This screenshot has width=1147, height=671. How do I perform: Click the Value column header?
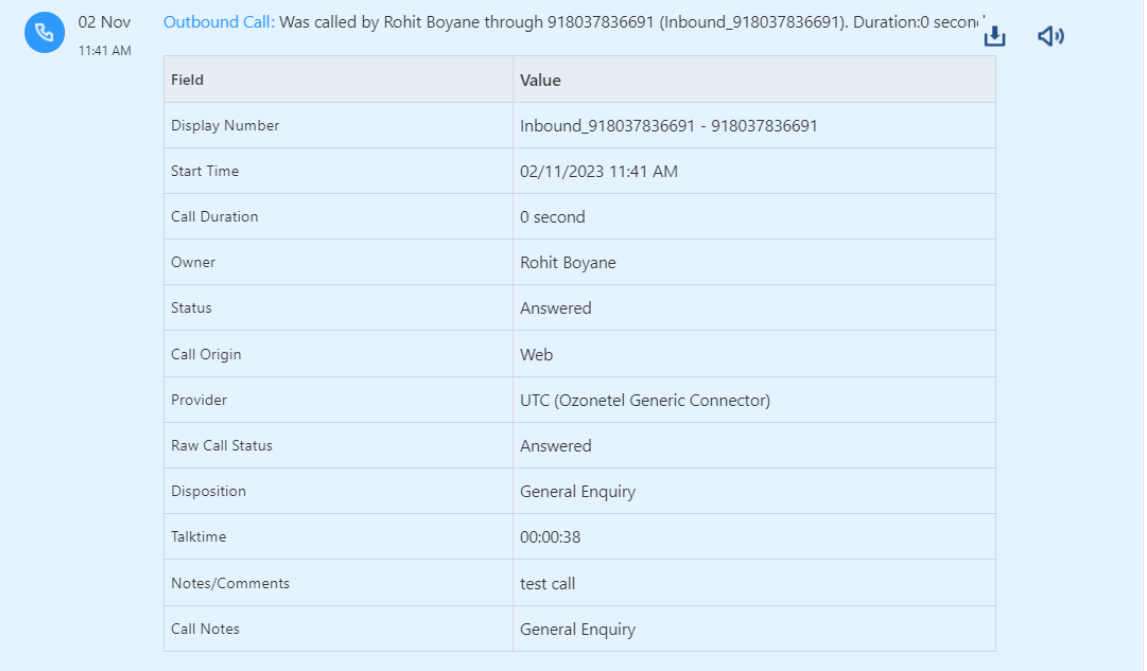click(x=540, y=80)
